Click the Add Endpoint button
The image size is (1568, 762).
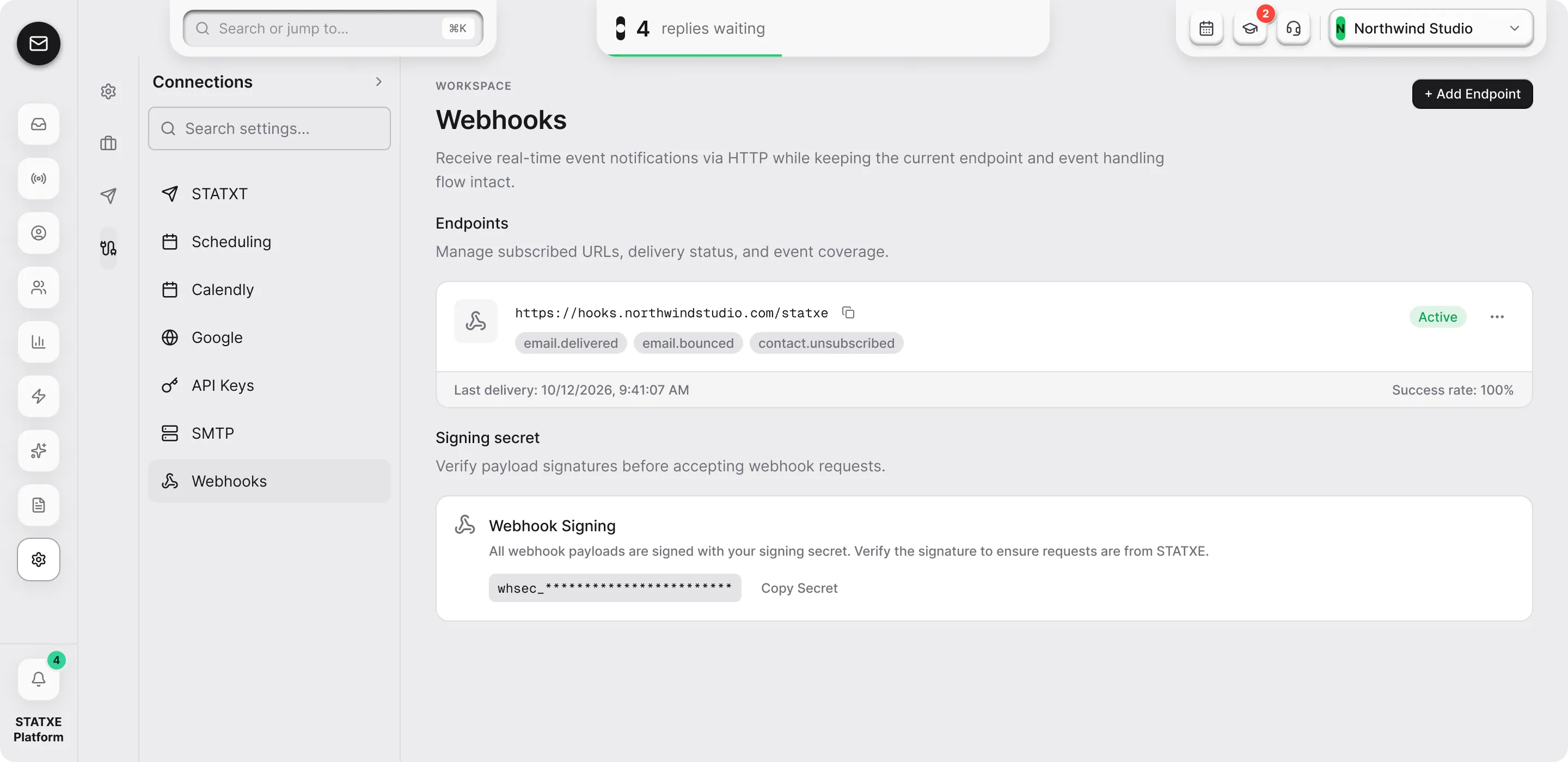tap(1472, 94)
